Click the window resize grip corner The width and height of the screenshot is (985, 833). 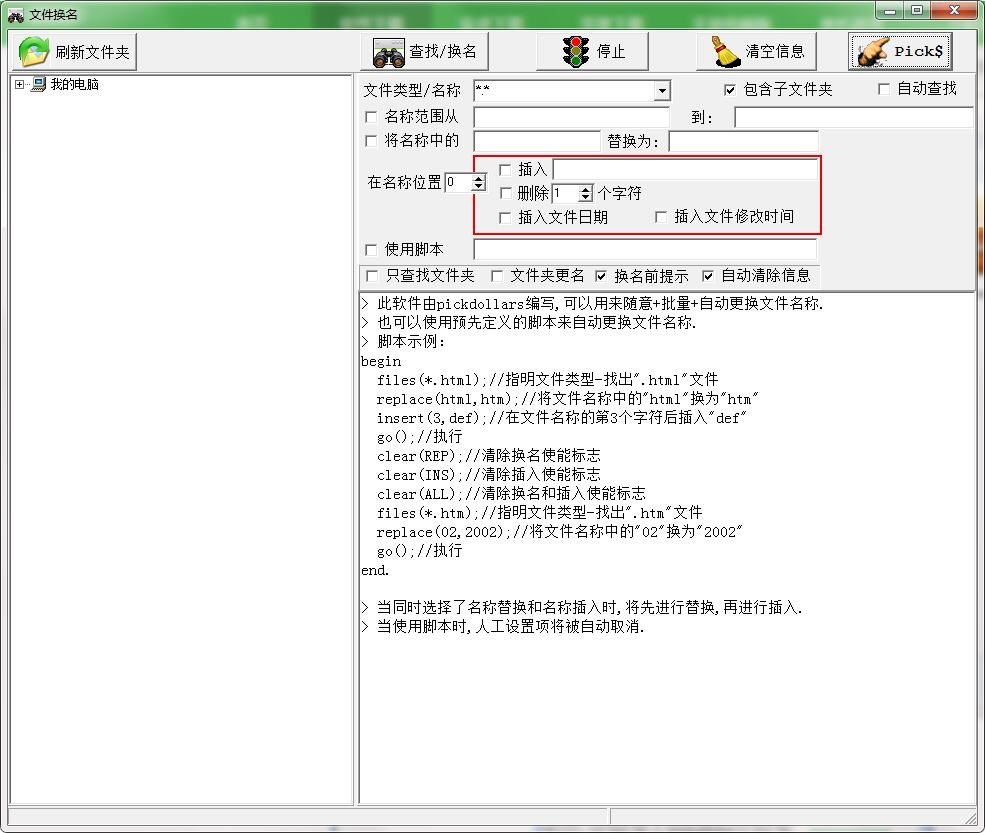[971, 817]
